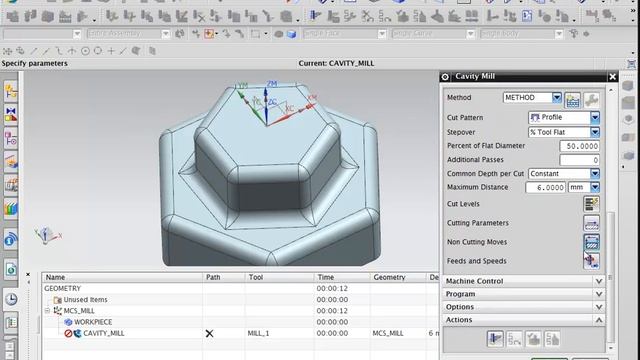
Task: Open the Cut Levels dialog icon
Action: [591, 204]
